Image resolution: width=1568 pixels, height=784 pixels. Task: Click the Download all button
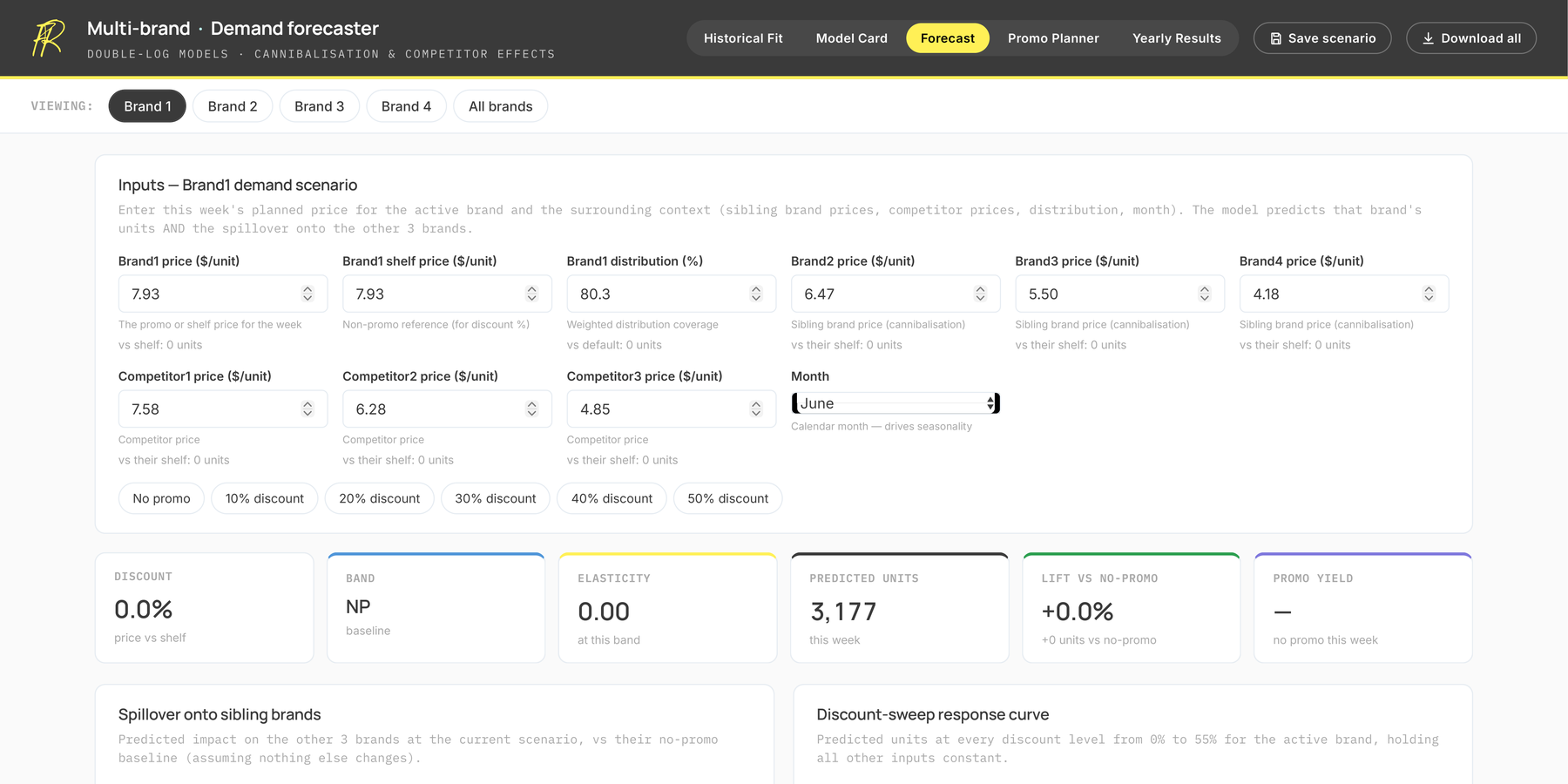1471,38
